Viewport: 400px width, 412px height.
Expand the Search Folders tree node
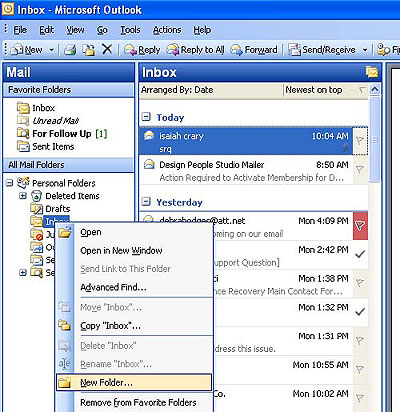pyautogui.click(x=23, y=273)
